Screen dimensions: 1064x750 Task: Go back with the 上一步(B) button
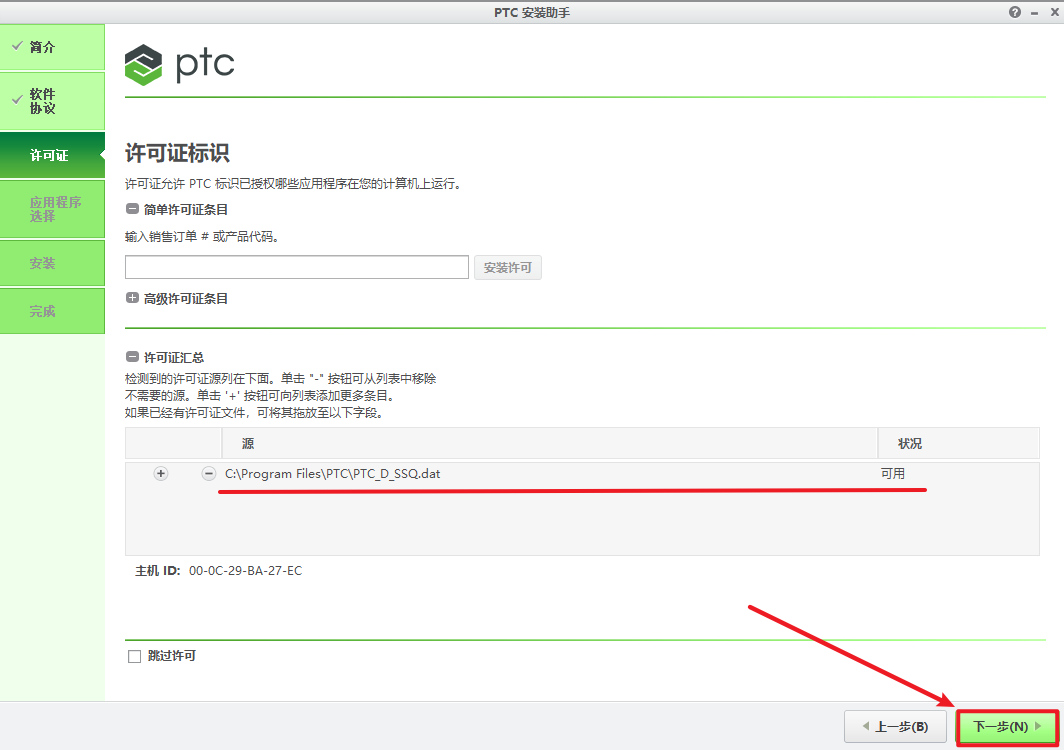894,727
